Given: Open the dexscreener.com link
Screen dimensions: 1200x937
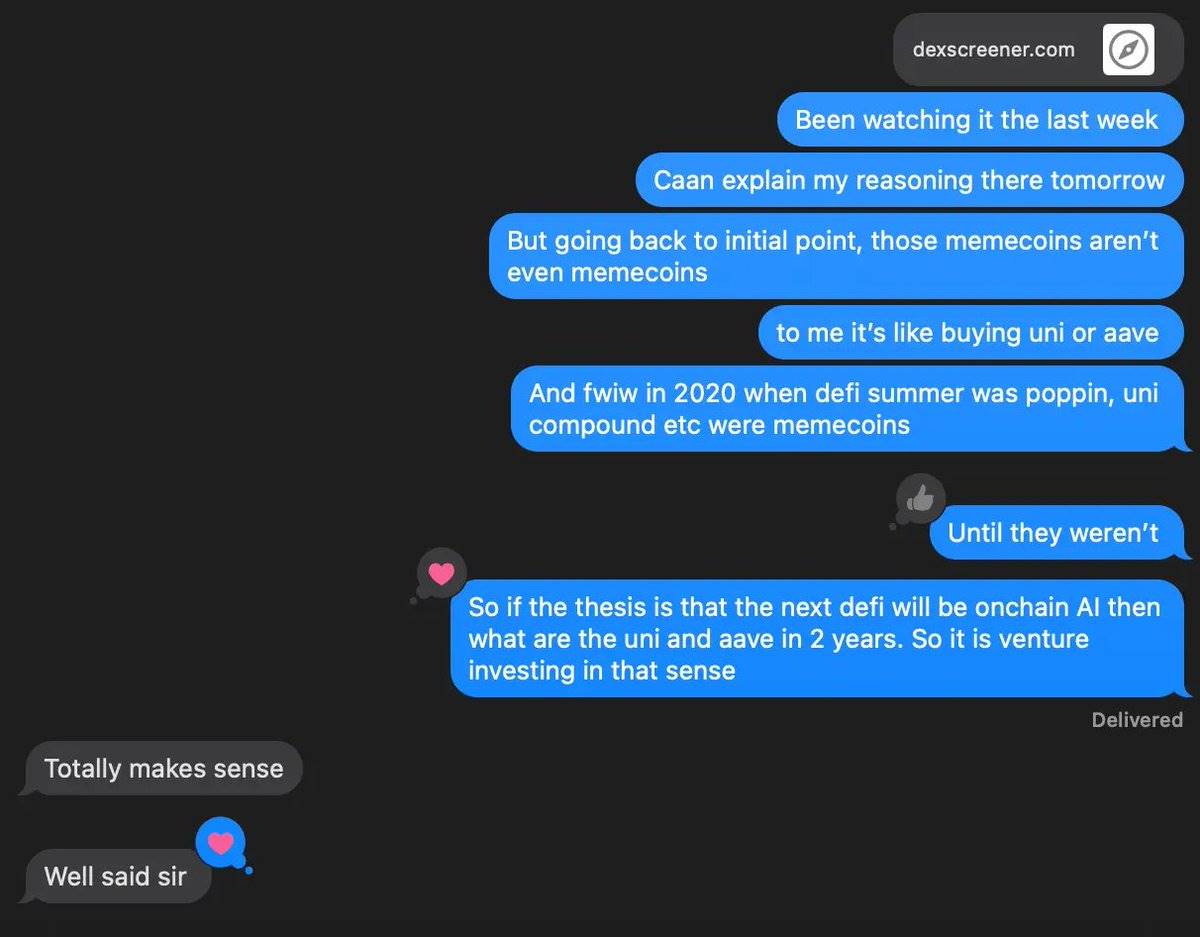Looking at the screenshot, I should point(993,49).
